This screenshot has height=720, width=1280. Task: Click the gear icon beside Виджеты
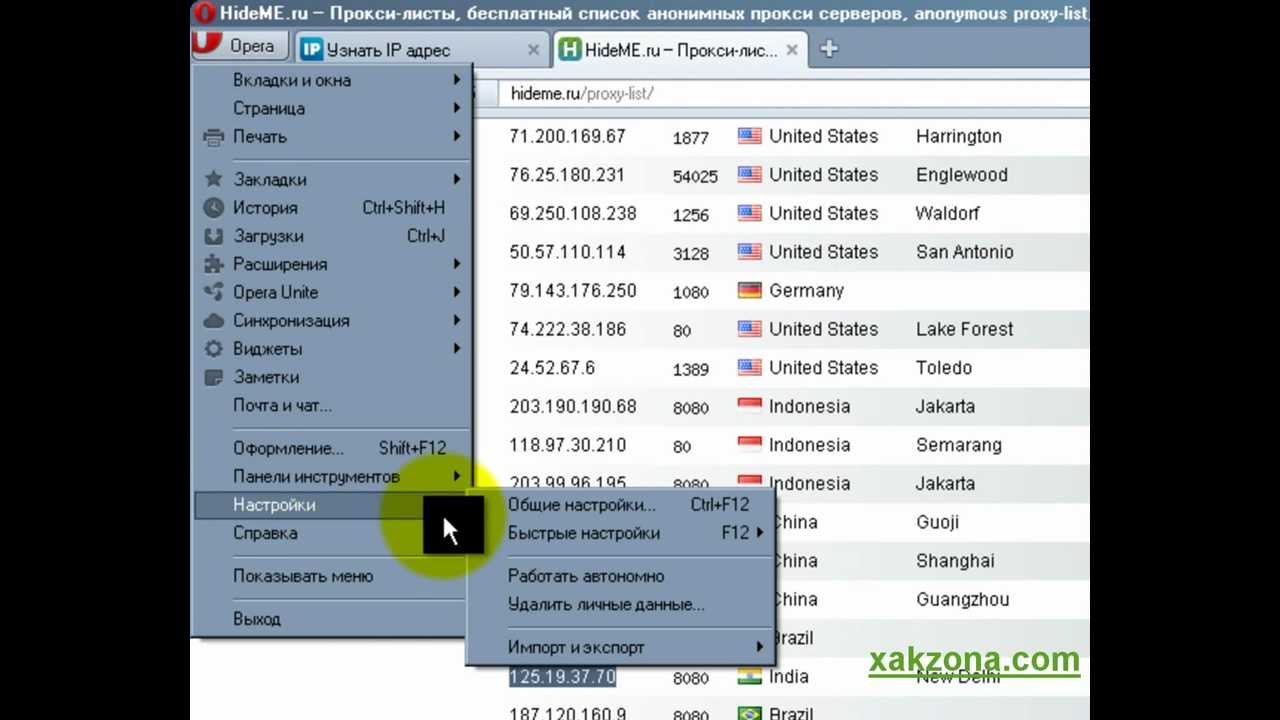tap(213, 349)
